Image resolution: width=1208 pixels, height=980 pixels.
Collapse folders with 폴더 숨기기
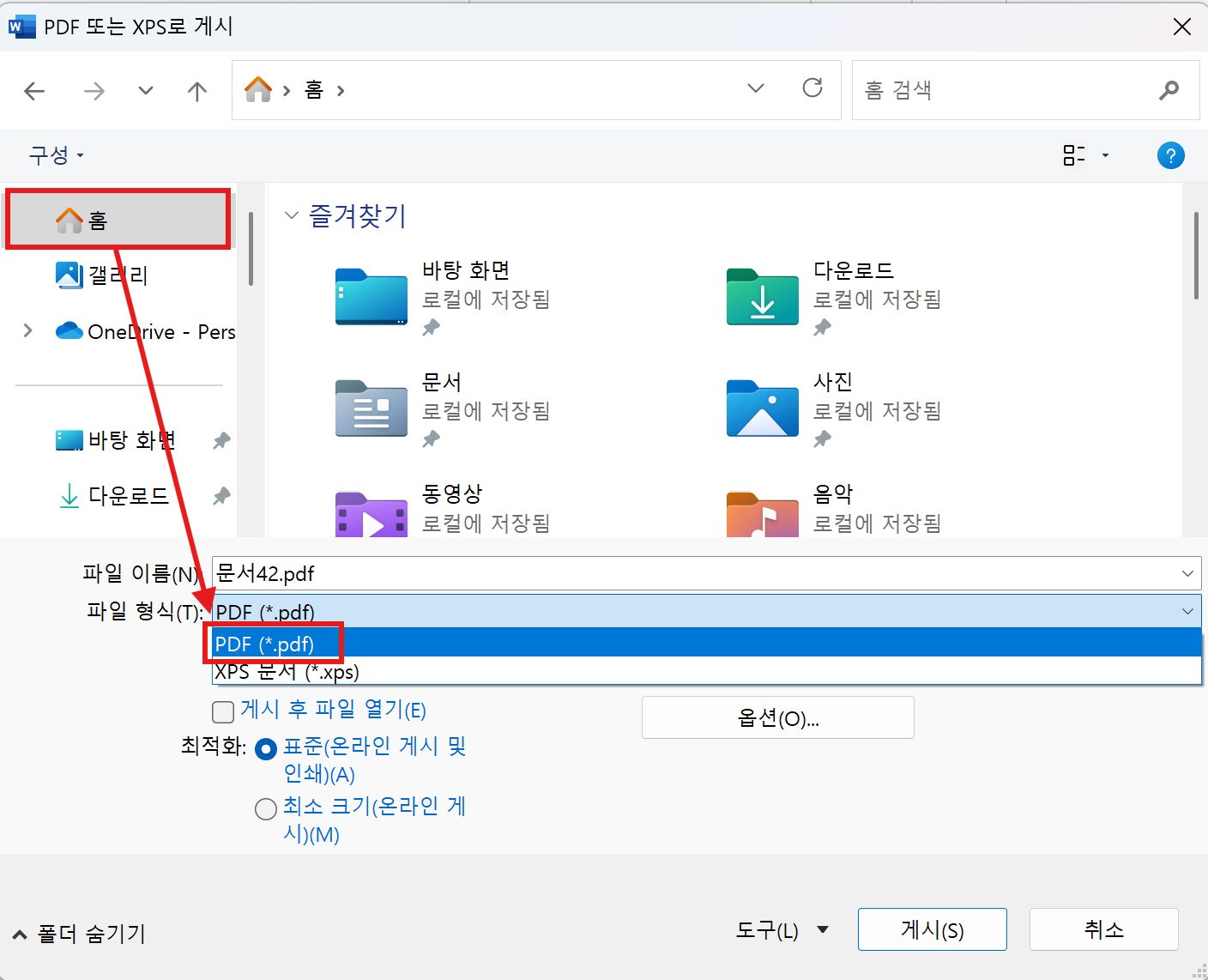click(x=79, y=934)
